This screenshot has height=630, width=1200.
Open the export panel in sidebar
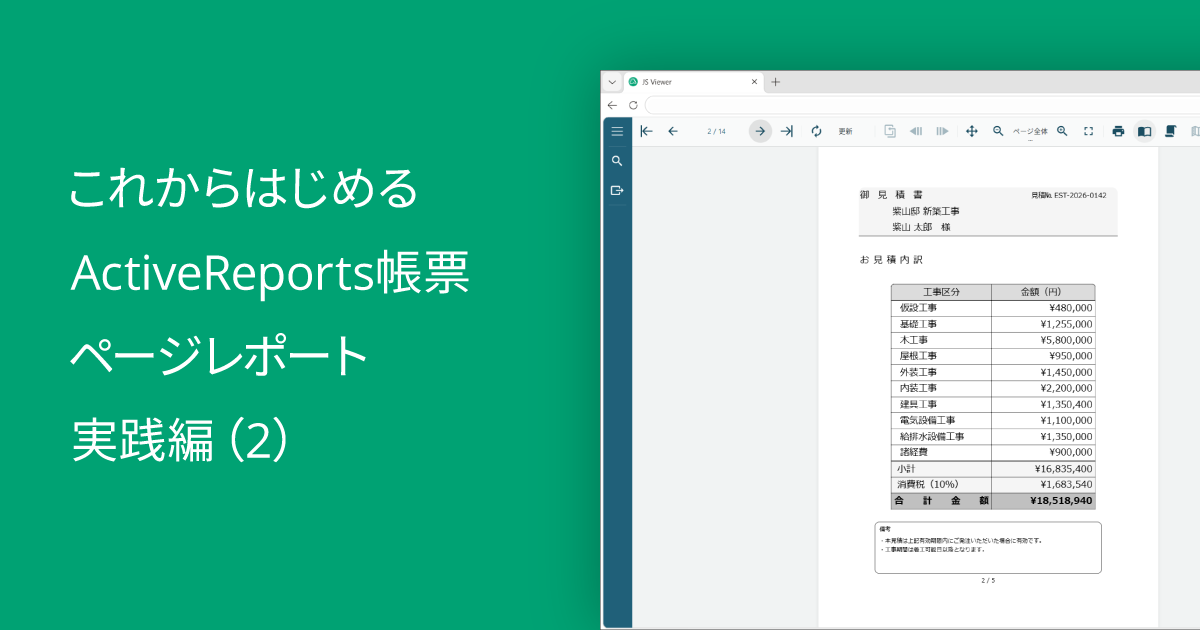point(617,190)
